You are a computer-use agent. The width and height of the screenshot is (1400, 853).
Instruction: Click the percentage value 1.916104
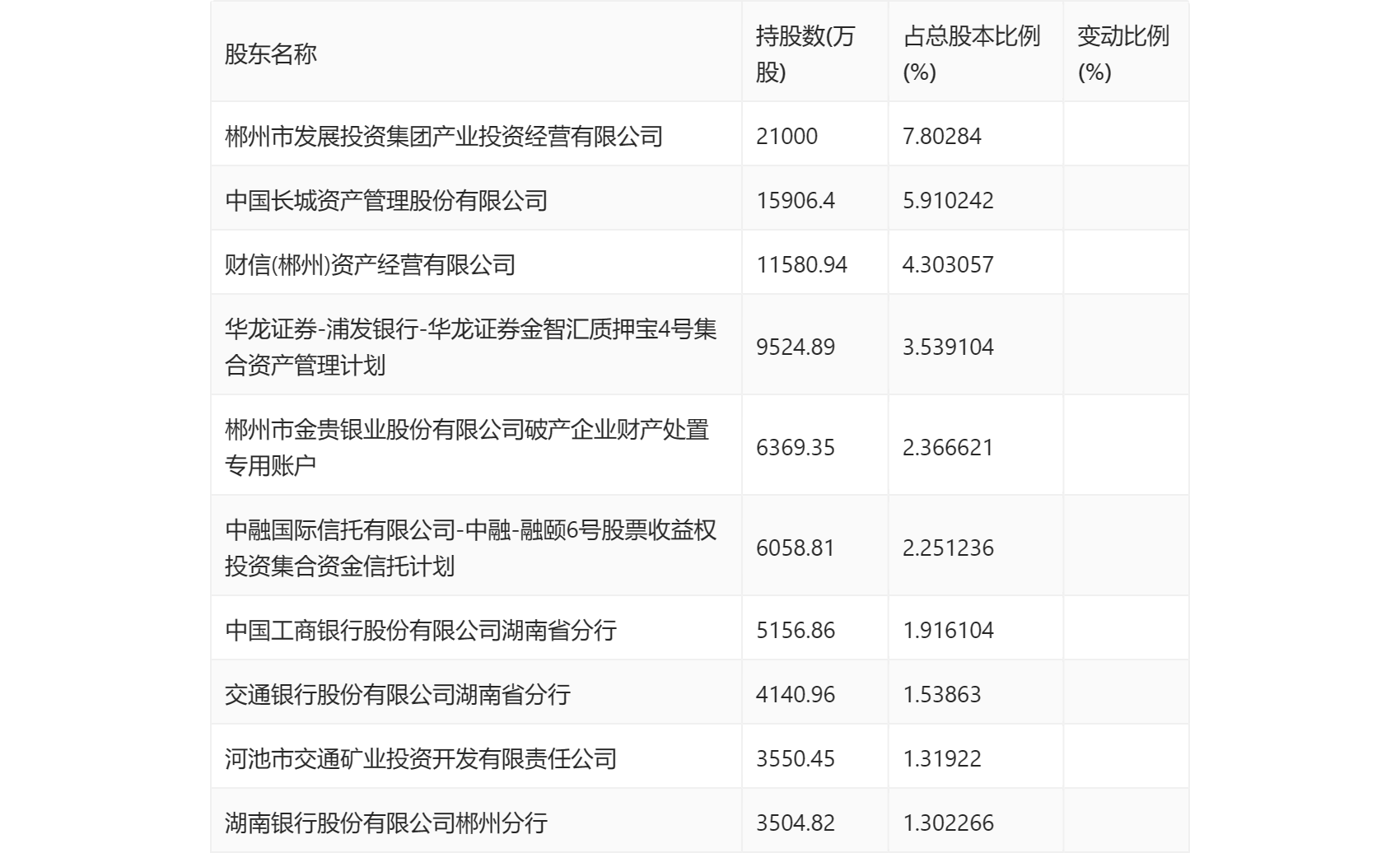[948, 630]
